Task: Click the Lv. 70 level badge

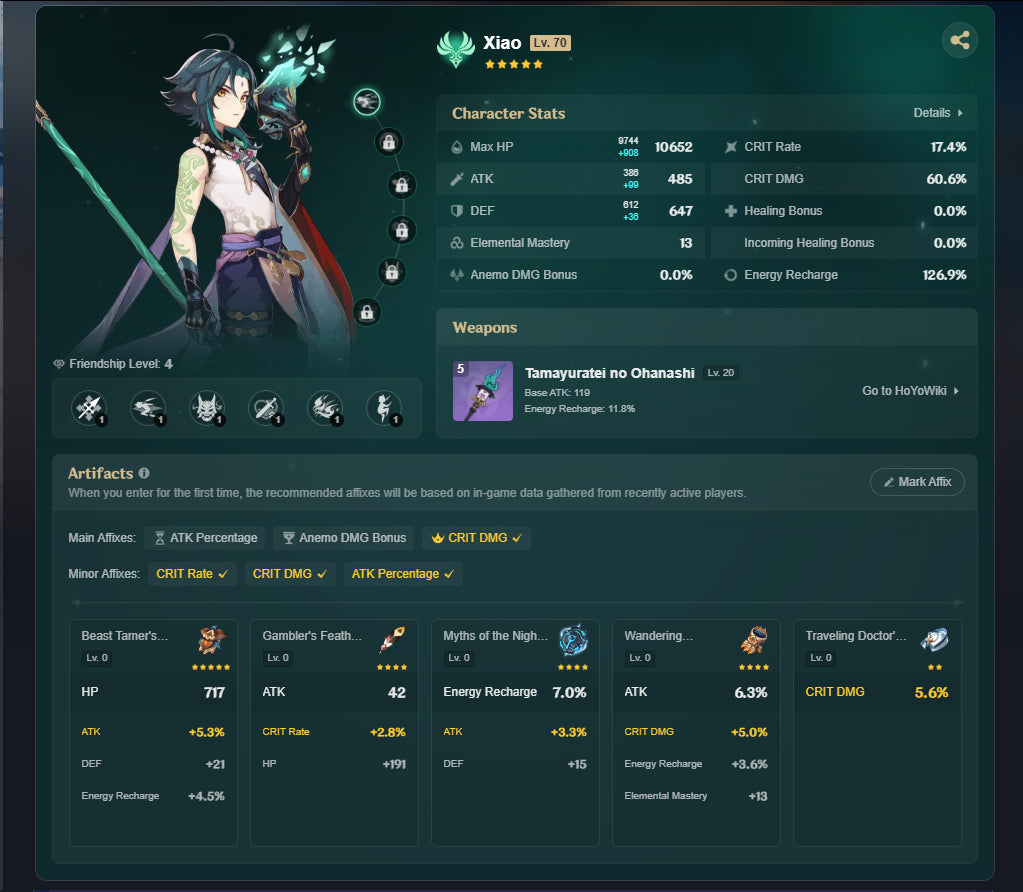Action: click(x=551, y=43)
